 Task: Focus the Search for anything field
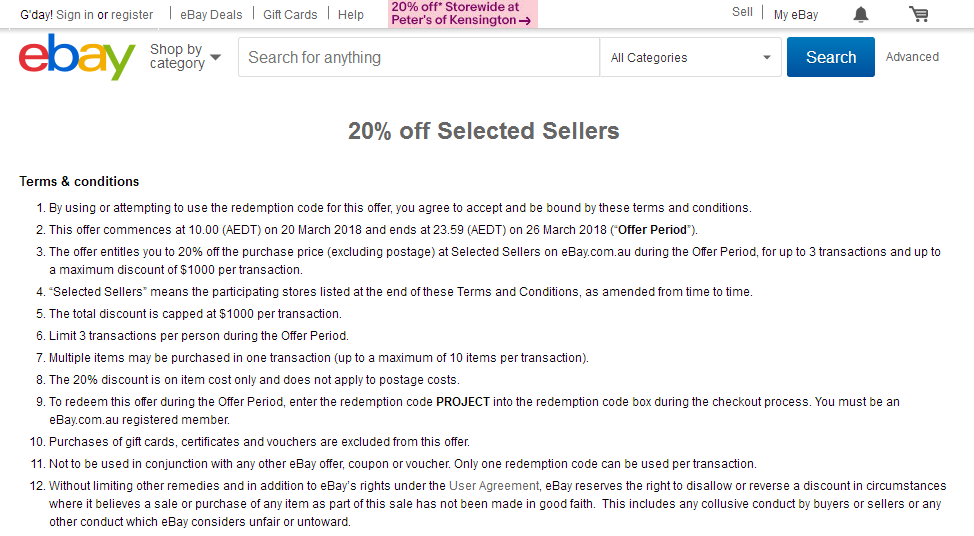click(419, 57)
